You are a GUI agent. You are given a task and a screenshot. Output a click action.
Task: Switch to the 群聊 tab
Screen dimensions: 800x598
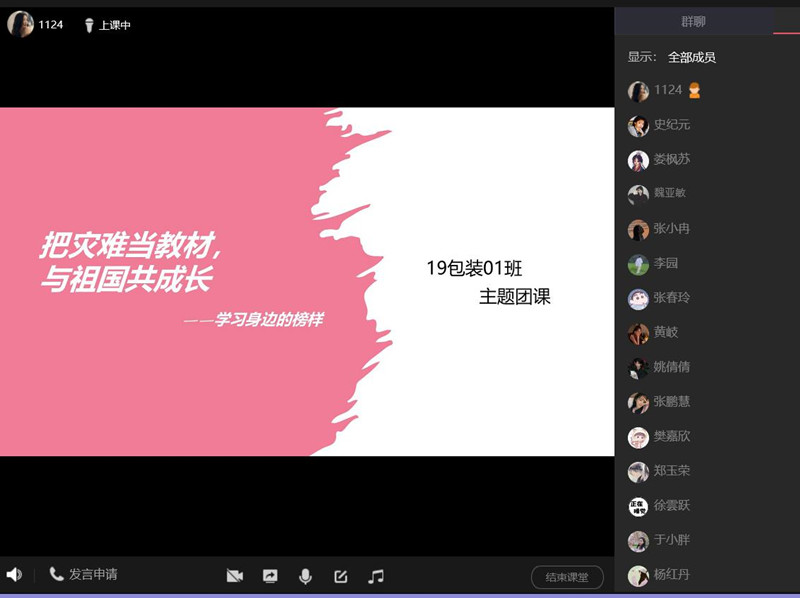(693, 21)
